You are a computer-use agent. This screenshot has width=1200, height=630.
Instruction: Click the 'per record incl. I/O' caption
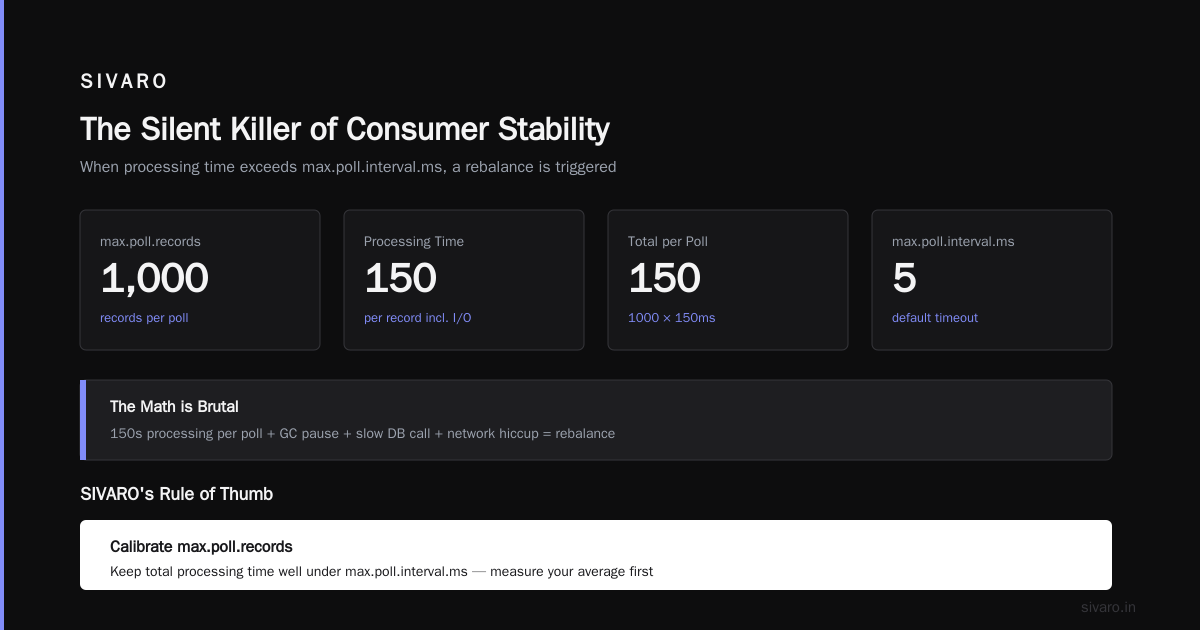[x=417, y=318]
